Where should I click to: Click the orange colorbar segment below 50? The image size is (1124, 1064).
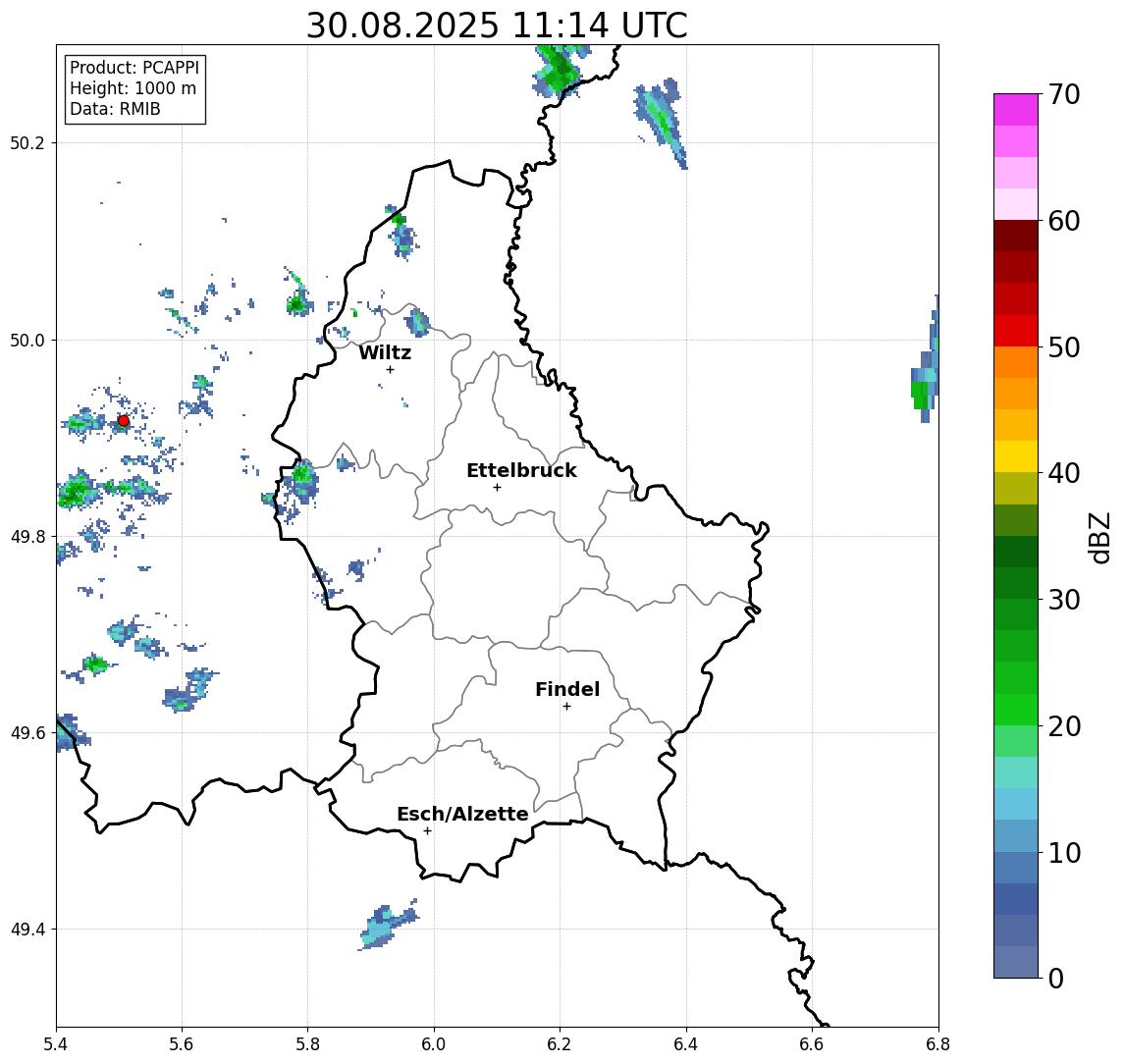[1016, 362]
